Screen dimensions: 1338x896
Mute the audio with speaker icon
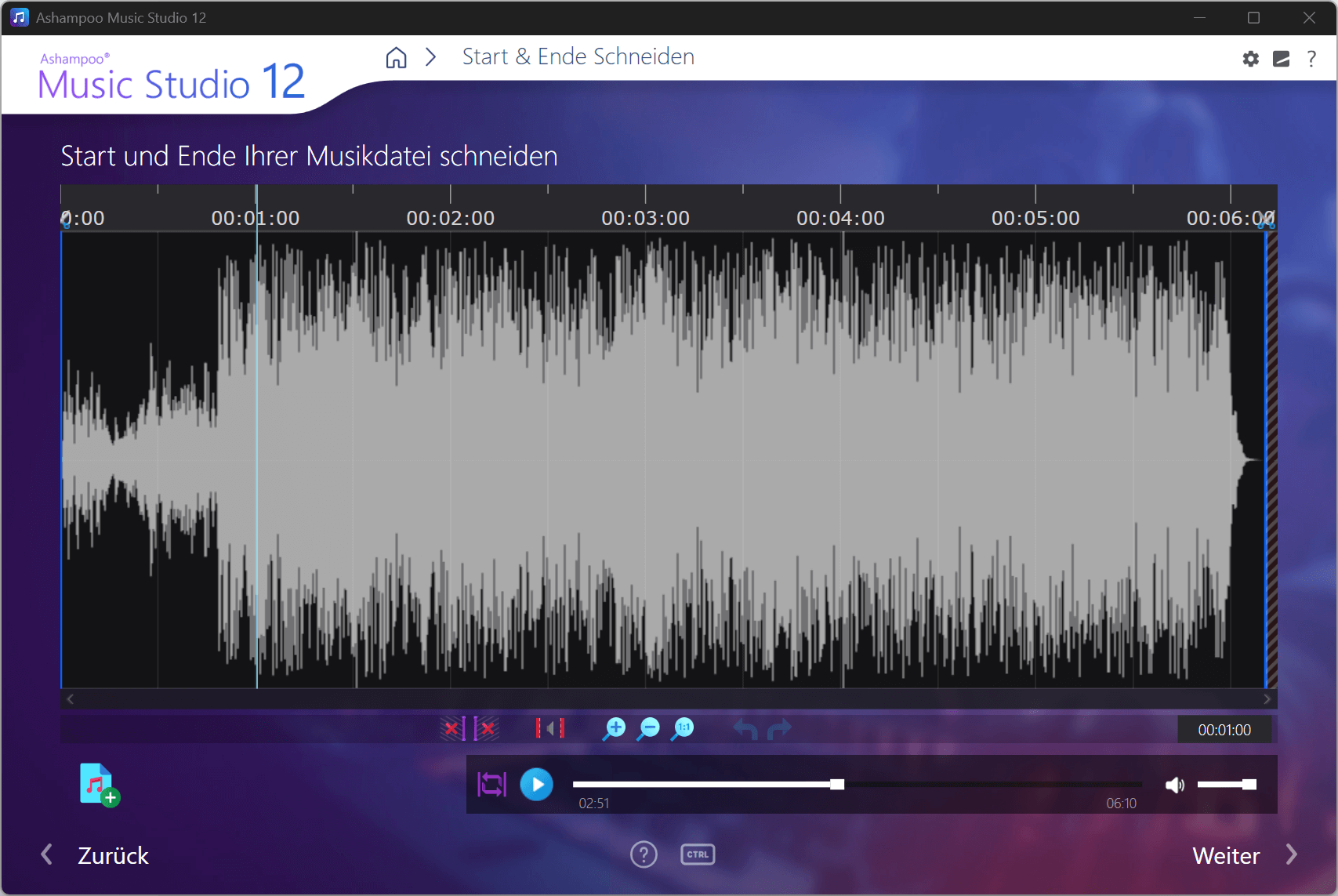pyautogui.click(x=1174, y=785)
